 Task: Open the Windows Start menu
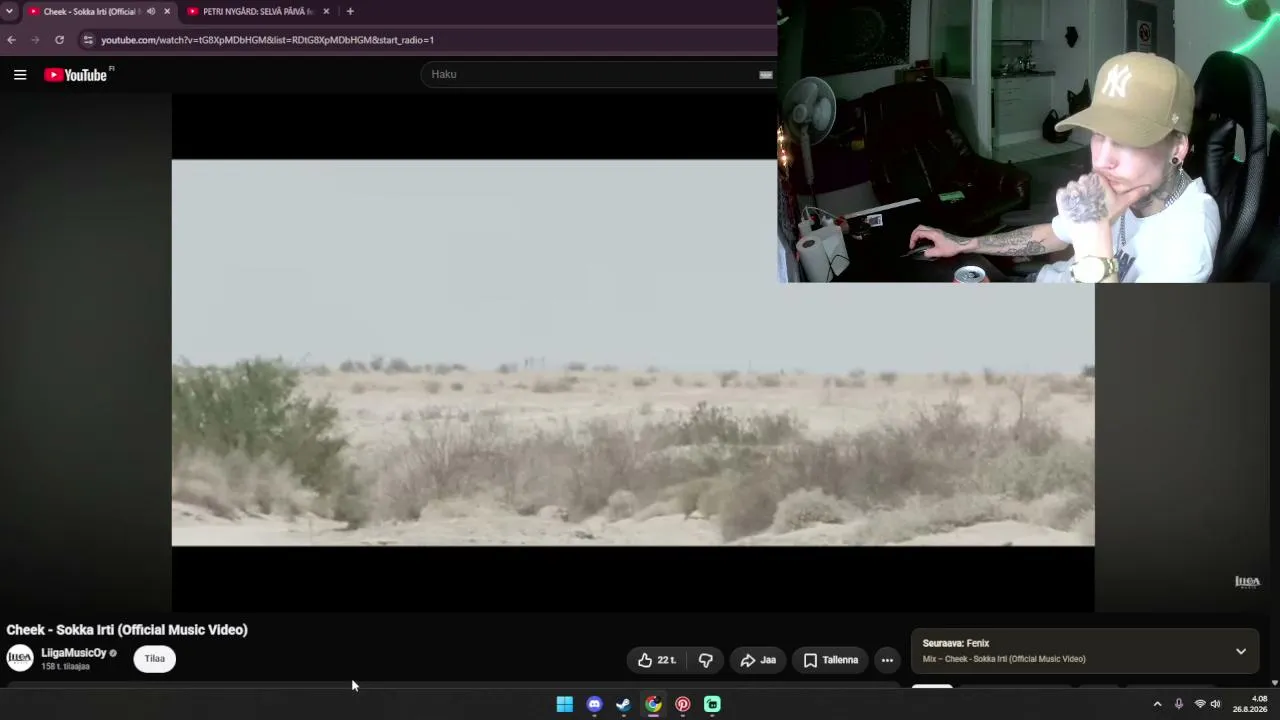coord(565,704)
